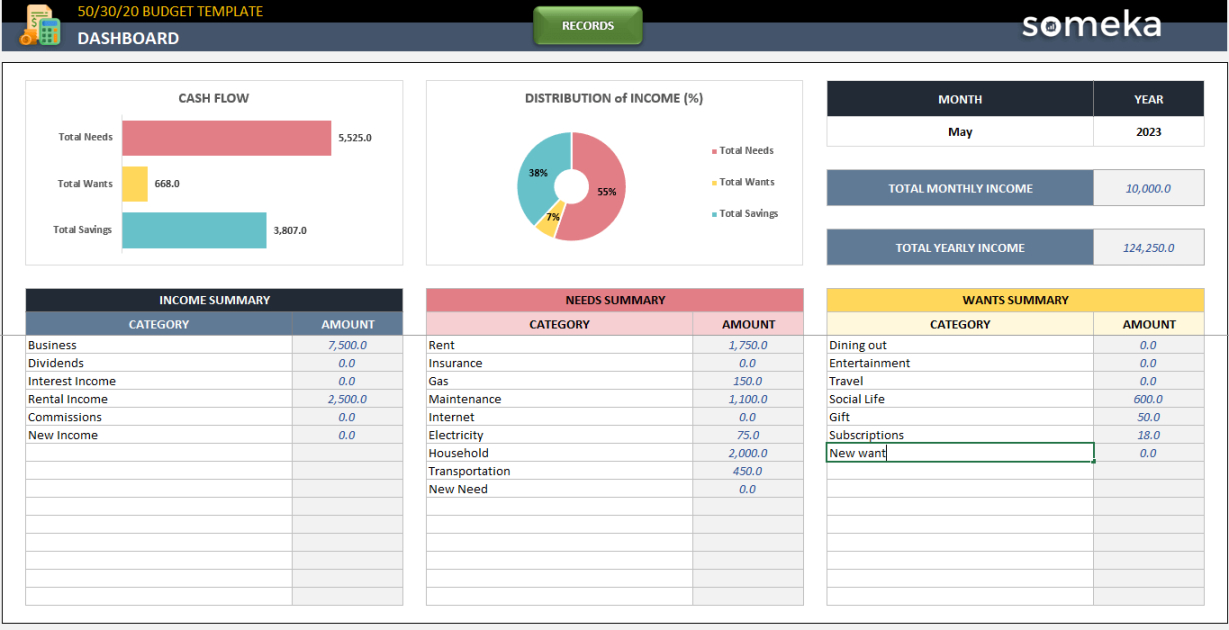Select the Household amount cell
Screen dimensions: 1229x630
coord(747,453)
